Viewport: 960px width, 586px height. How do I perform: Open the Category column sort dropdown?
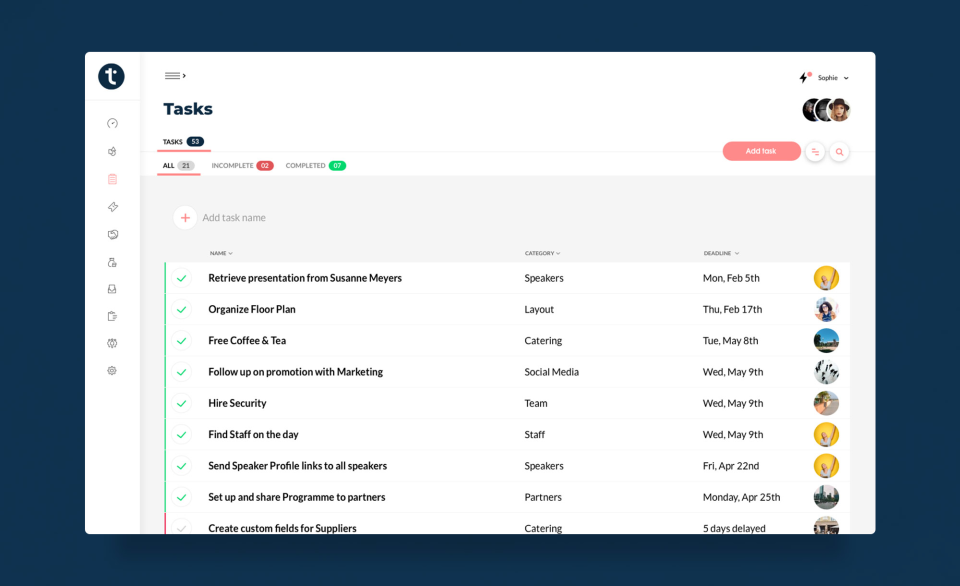click(x=542, y=253)
